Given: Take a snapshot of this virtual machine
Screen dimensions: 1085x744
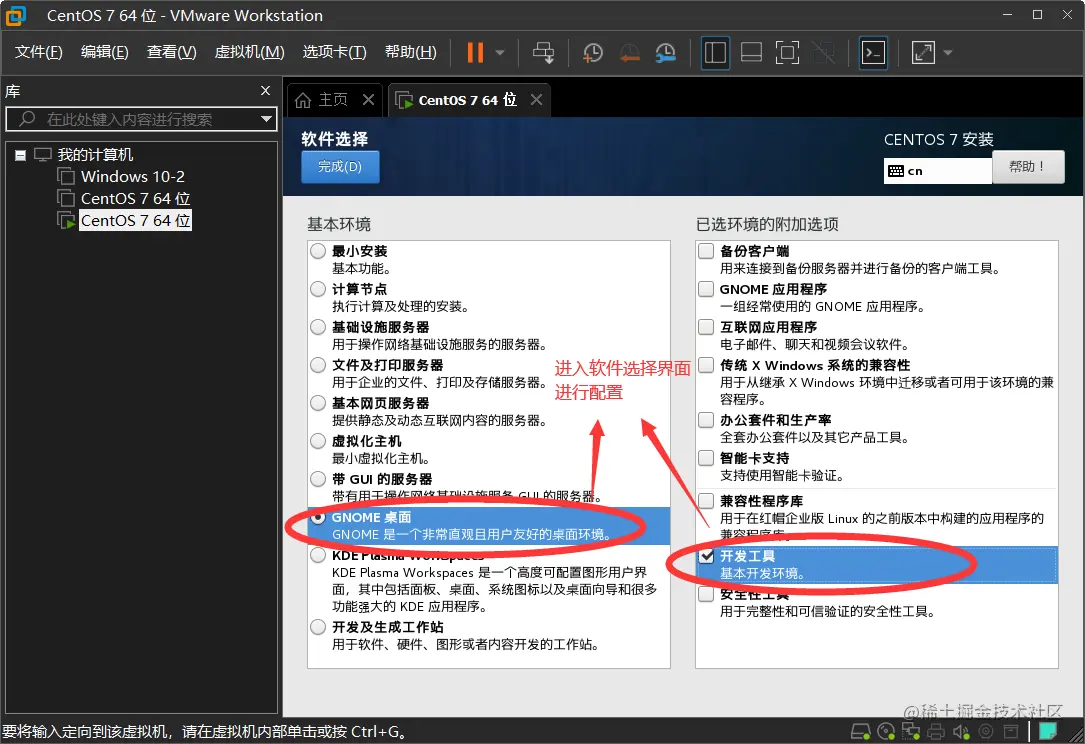Looking at the screenshot, I should 592,53.
